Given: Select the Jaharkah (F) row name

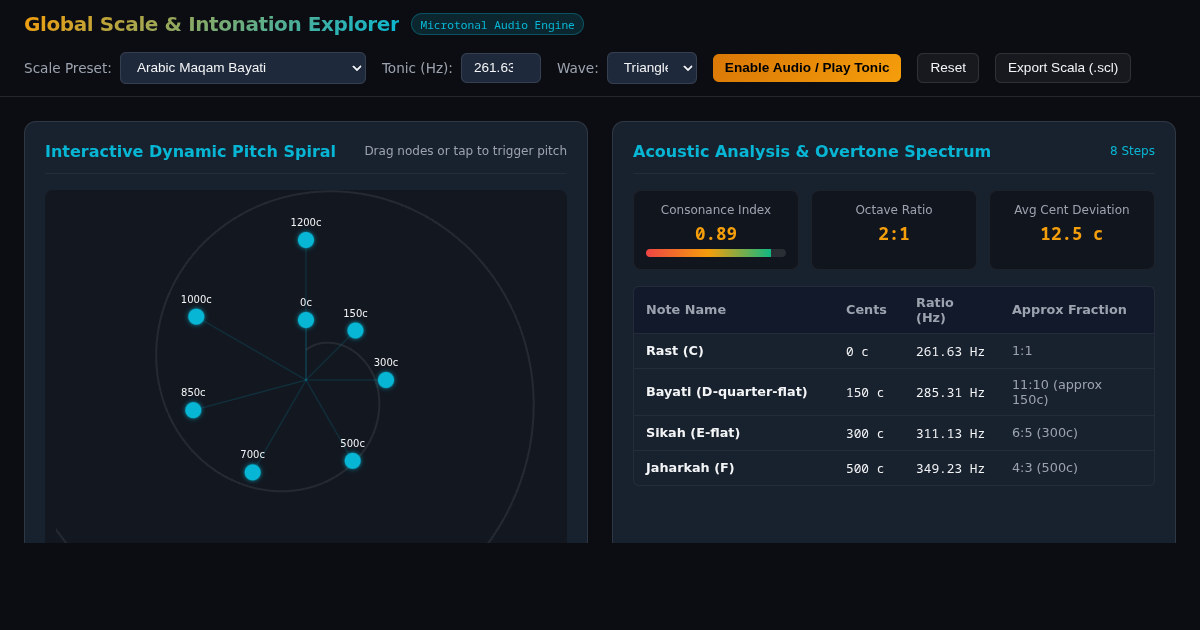Looking at the screenshot, I should click(690, 468).
